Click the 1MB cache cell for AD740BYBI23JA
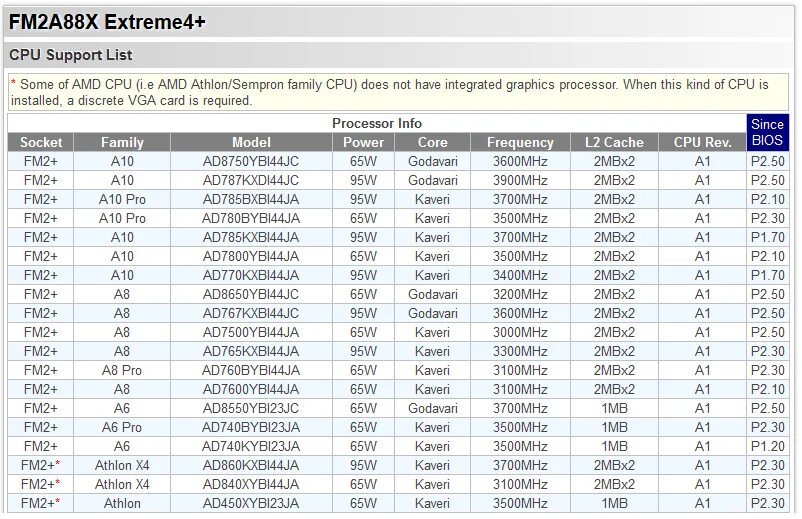Screen dimensions: 802x519 (614, 427)
